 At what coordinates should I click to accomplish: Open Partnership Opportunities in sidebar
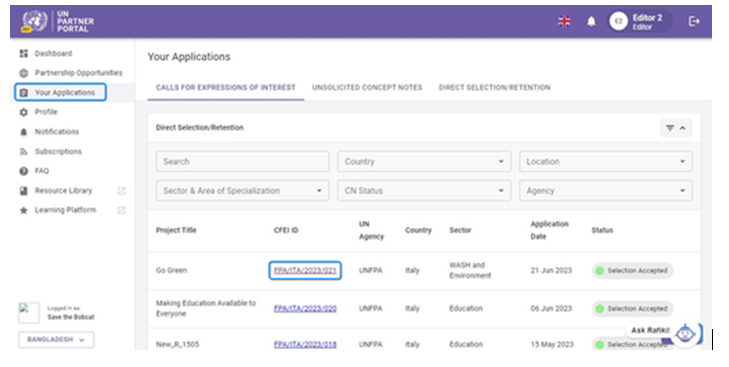[79, 73]
